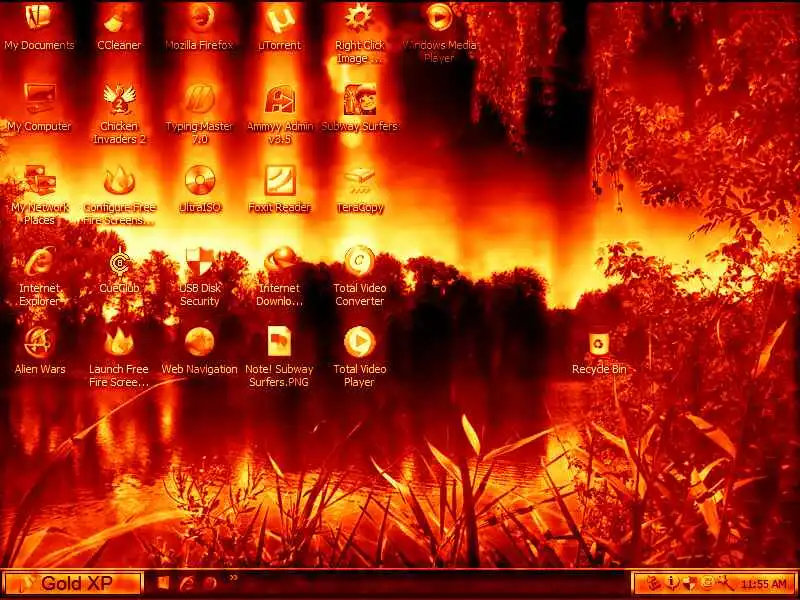The height and width of the screenshot is (600, 800).
Task: Open Windows Media Player desktop shortcut
Action: 439,33
